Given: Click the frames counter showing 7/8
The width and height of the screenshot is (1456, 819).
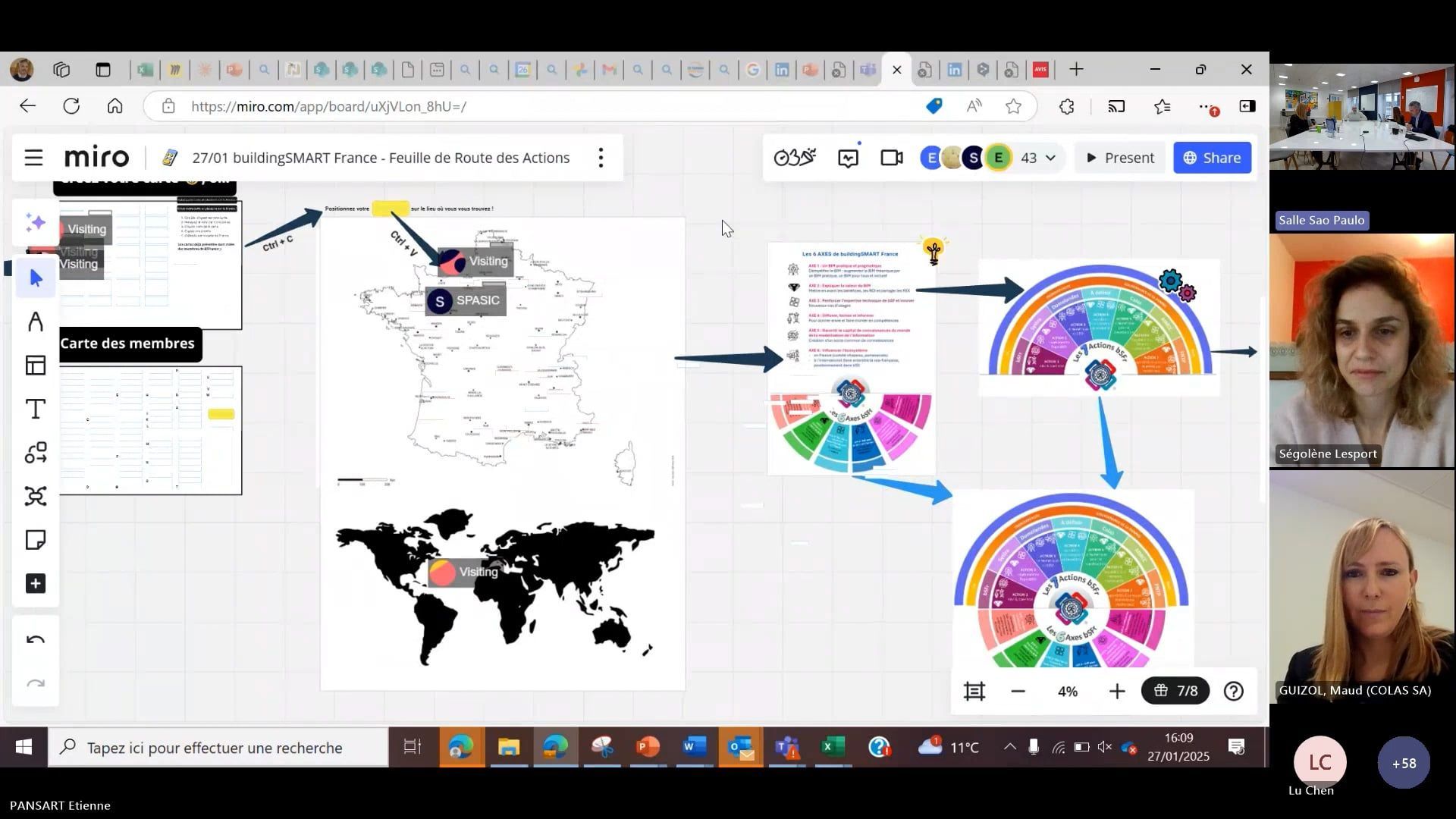Looking at the screenshot, I should pyautogui.click(x=1175, y=691).
